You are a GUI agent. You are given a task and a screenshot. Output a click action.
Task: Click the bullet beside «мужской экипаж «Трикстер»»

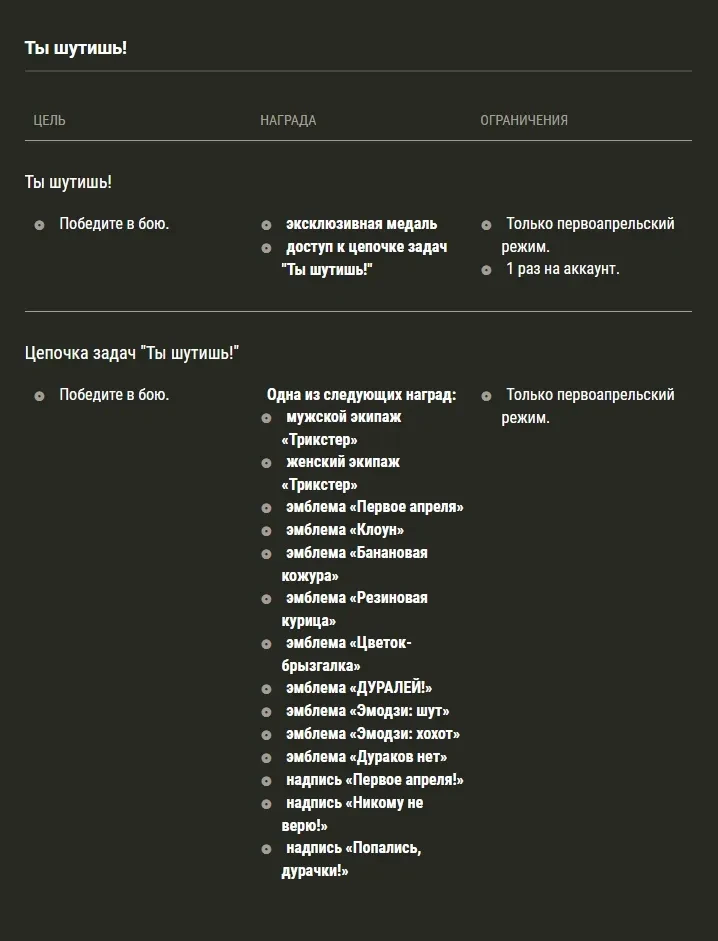266,418
